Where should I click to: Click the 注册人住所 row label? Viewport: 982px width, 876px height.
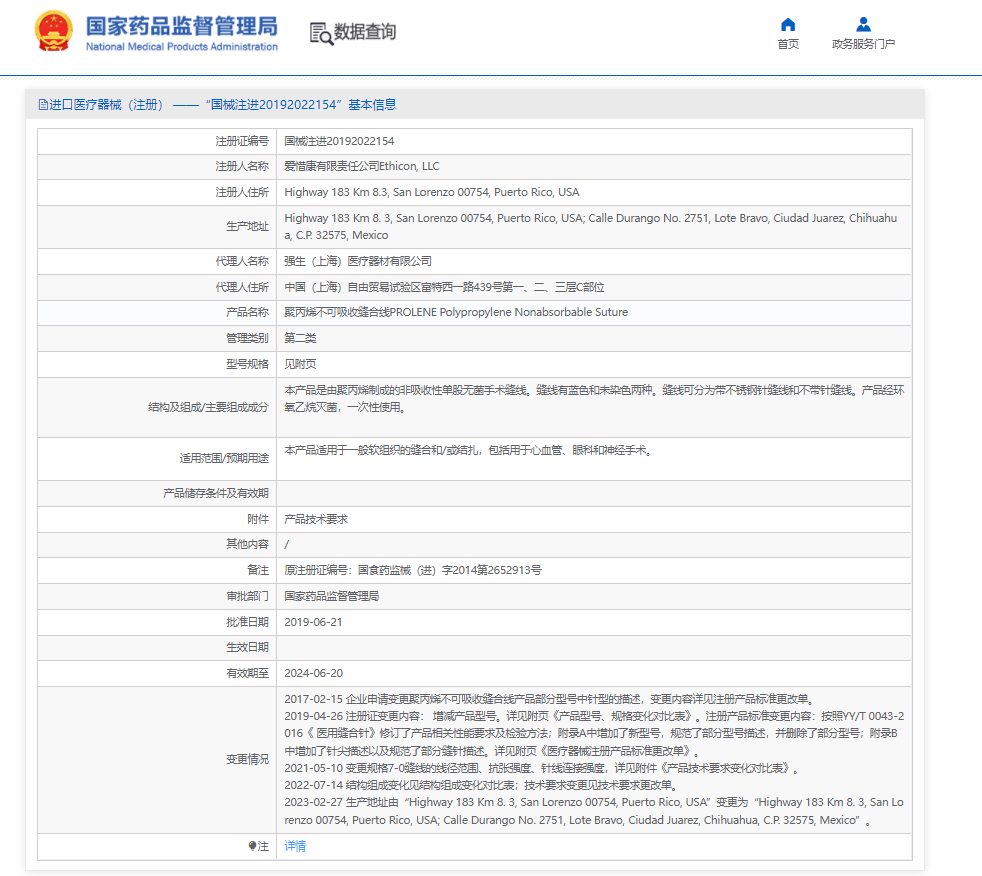[x=242, y=192]
